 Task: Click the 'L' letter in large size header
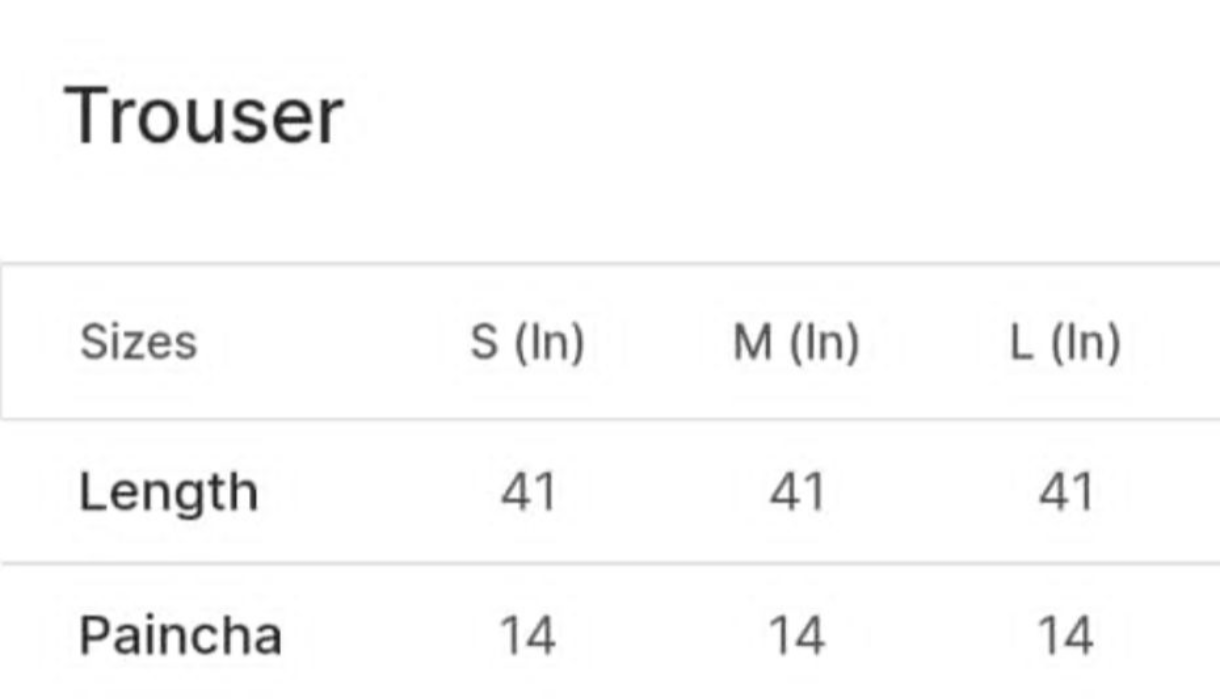coord(1021,342)
